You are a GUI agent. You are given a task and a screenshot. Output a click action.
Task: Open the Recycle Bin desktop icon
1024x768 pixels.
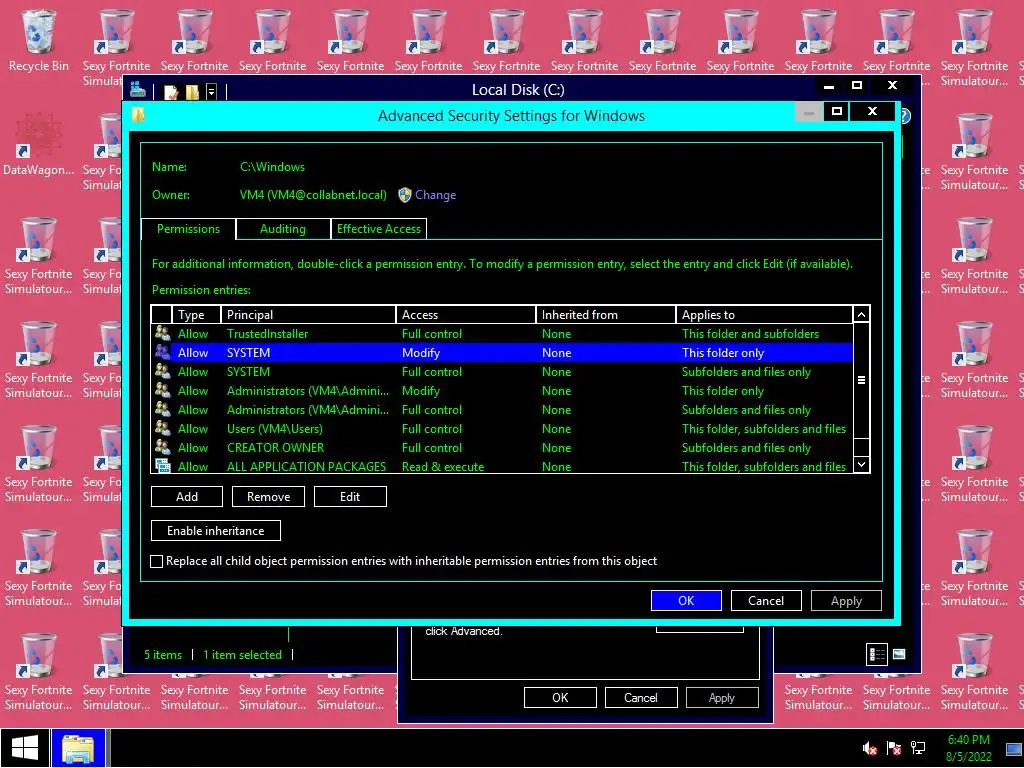click(39, 40)
